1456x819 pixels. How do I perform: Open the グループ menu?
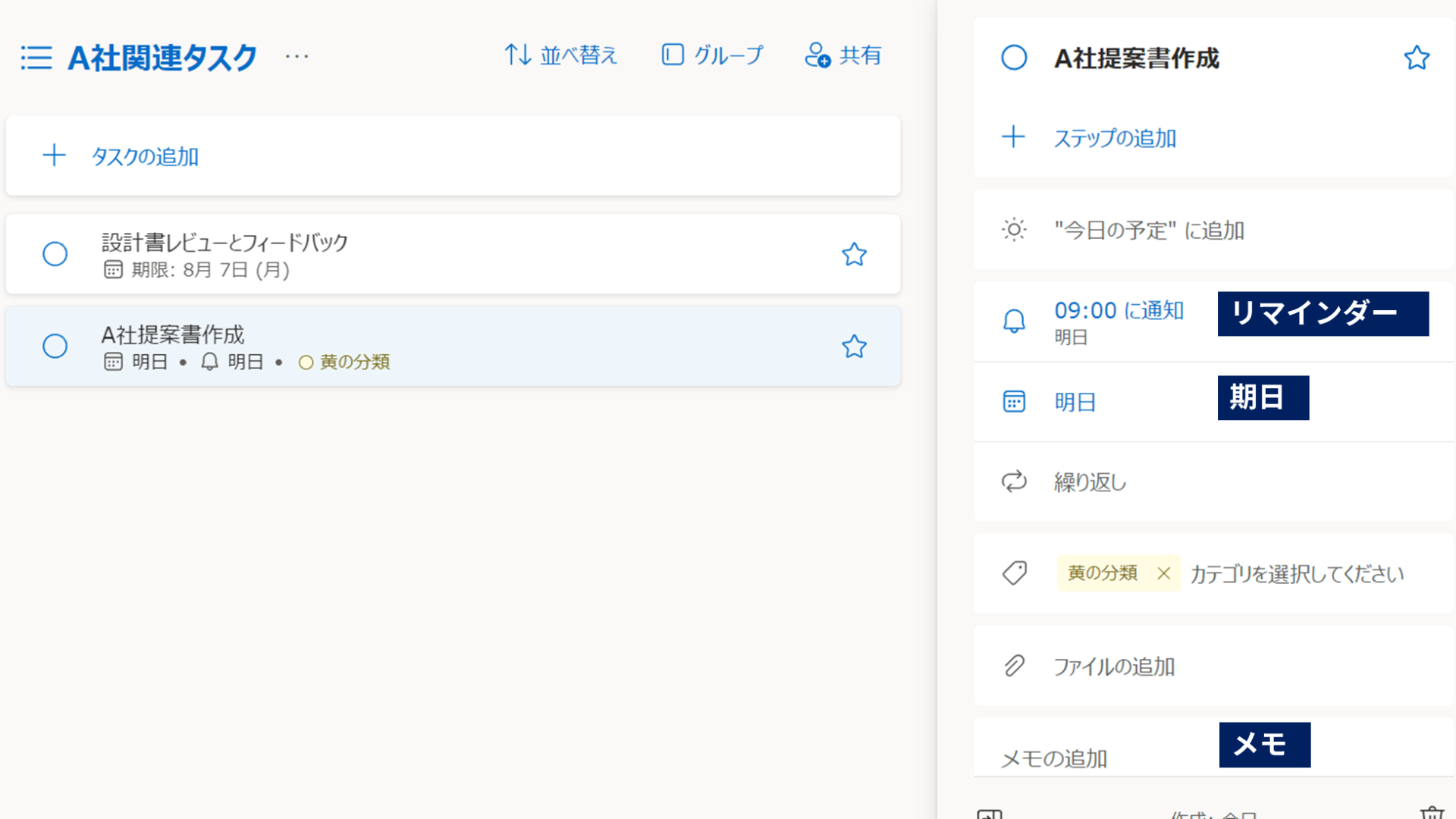pyautogui.click(x=712, y=55)
